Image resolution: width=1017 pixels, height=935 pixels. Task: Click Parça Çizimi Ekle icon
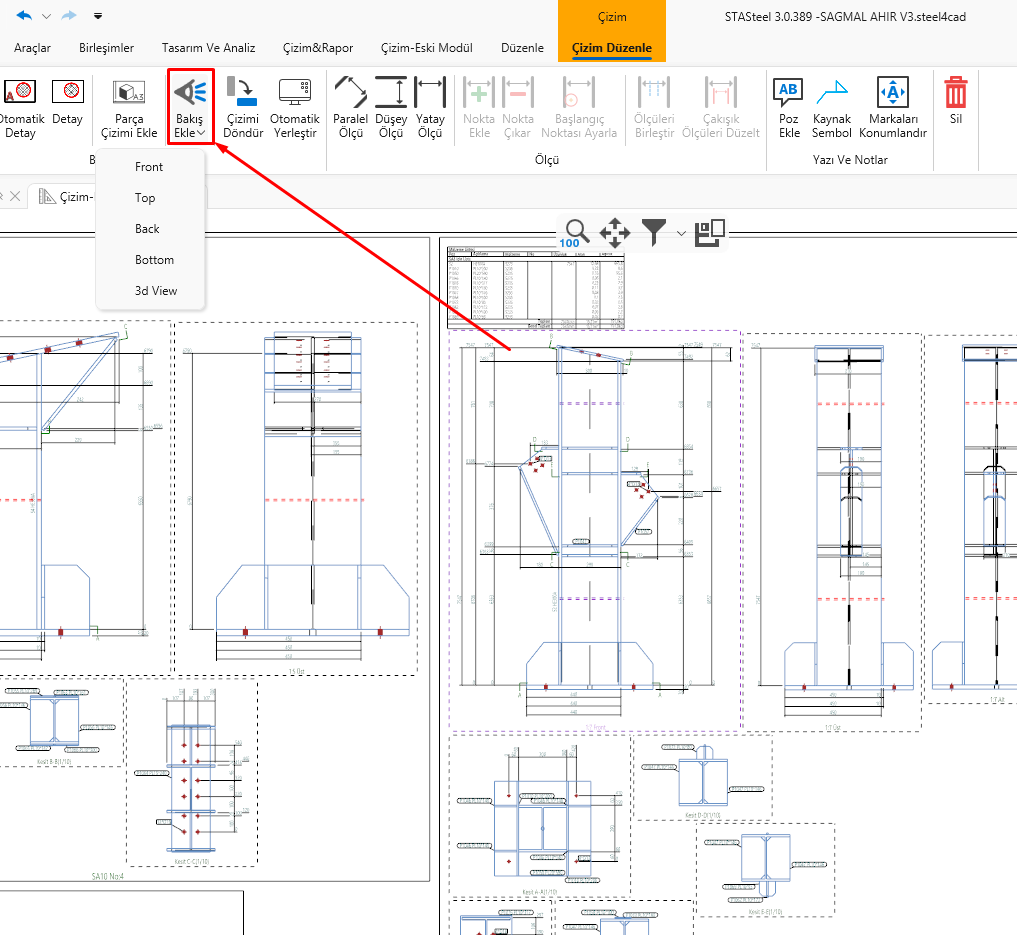(x=129, y=95)
